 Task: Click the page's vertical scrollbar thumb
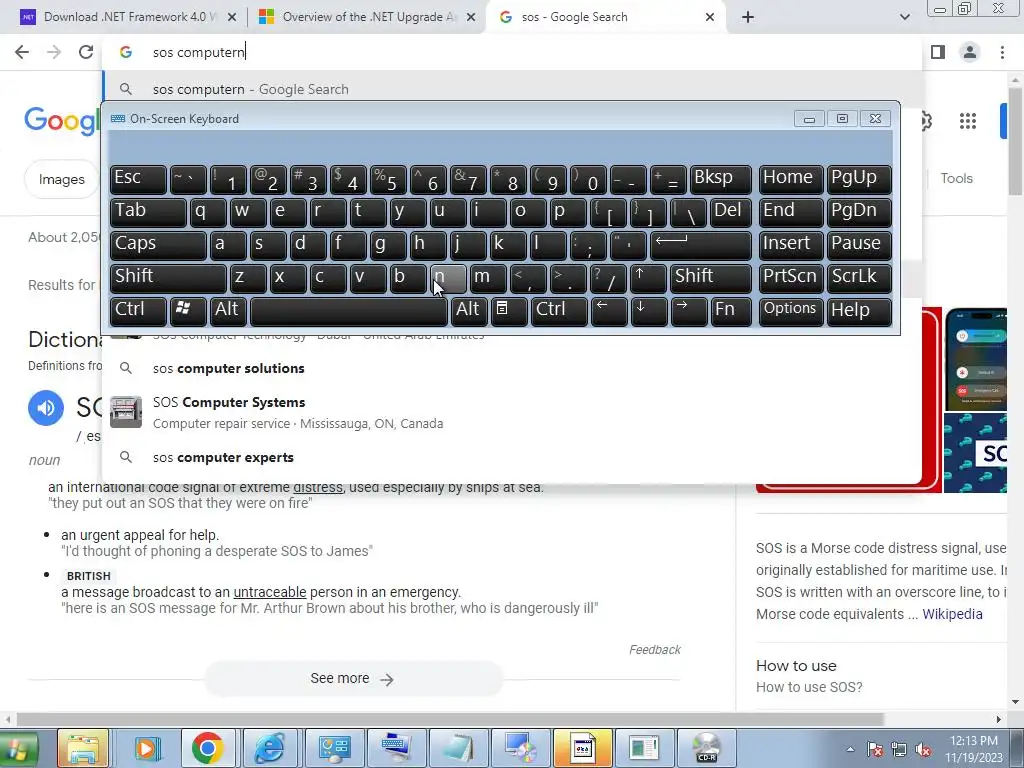pos(1016,140)
